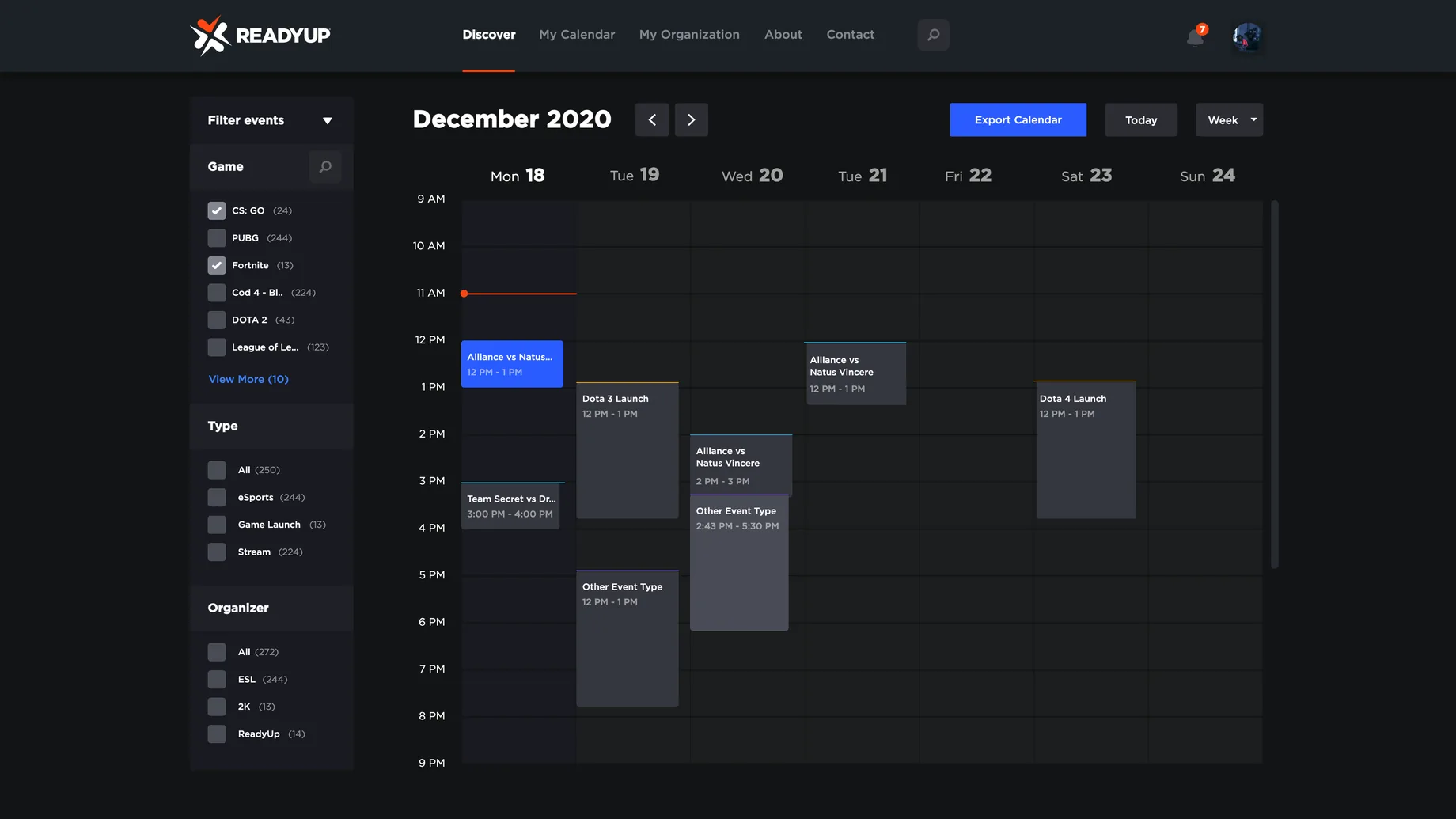Go to the next week arrow
1456x819 pixels.
tap(692, 119)
